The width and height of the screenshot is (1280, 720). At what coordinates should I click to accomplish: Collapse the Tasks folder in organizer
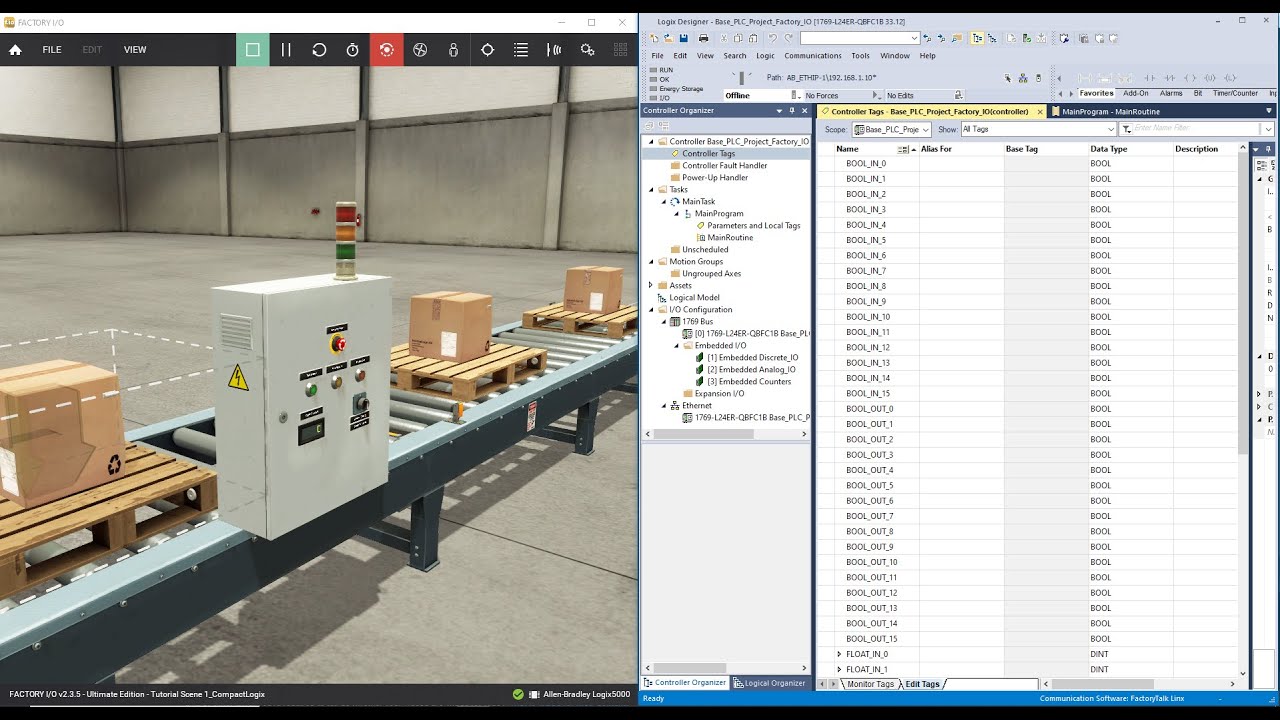tap(651, 190)
